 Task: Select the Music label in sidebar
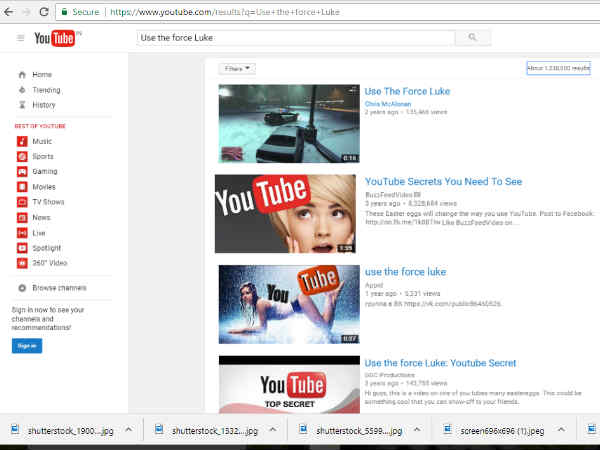[x=42, y=141]
